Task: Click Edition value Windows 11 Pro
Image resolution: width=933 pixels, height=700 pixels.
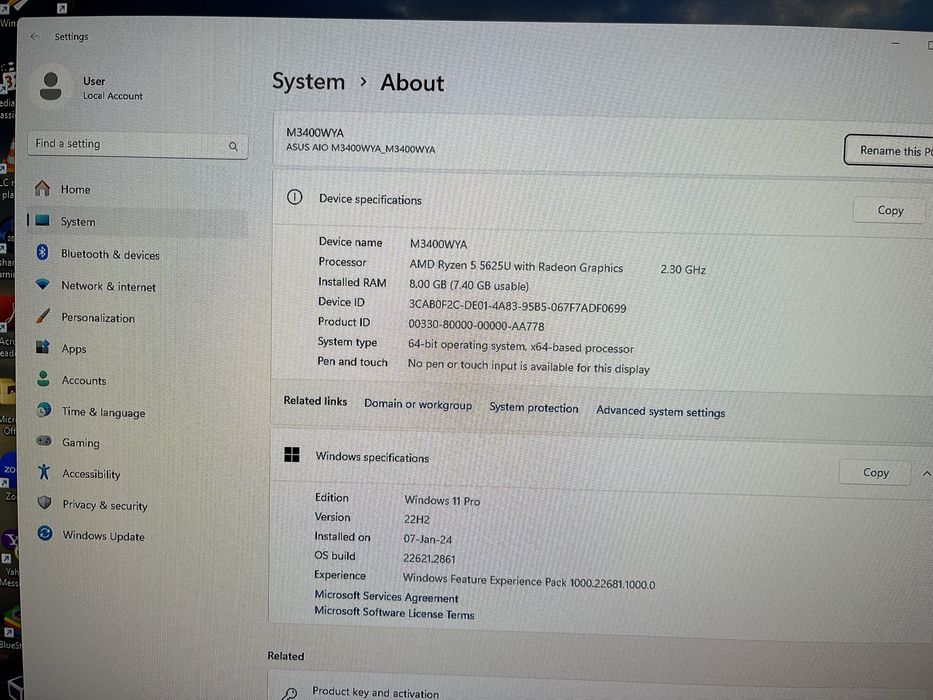Action: (x=442, y=501)
